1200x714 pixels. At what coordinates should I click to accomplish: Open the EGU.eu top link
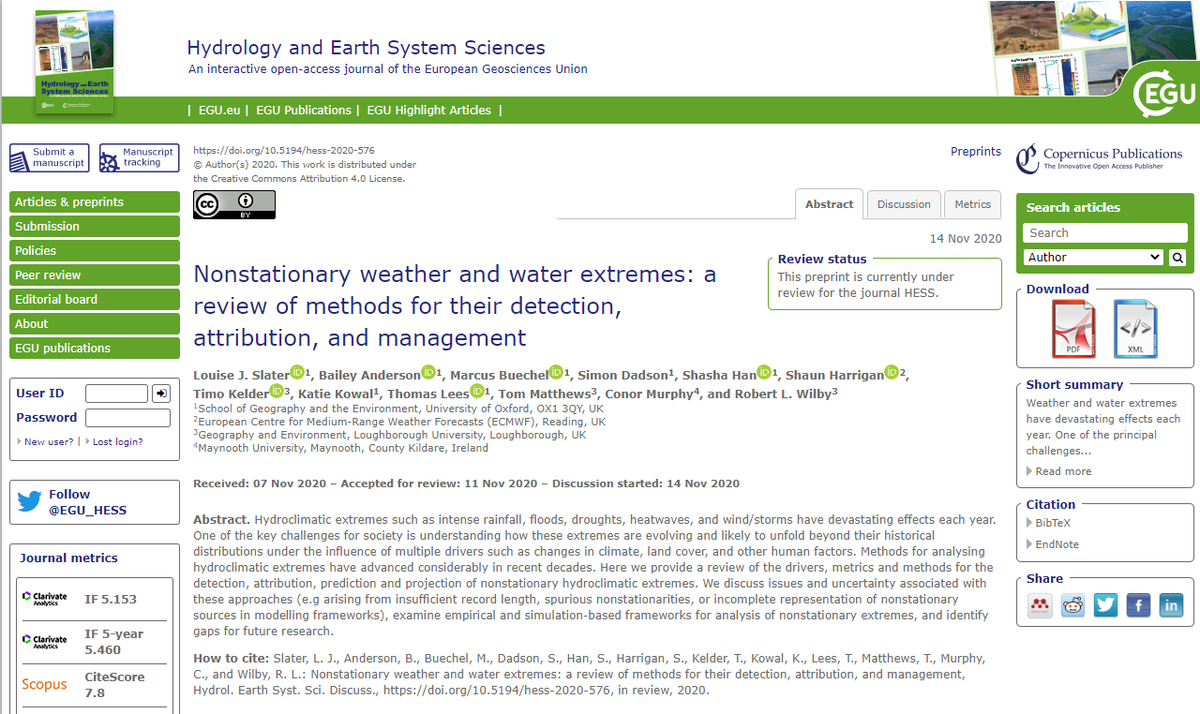pos(221,110)
